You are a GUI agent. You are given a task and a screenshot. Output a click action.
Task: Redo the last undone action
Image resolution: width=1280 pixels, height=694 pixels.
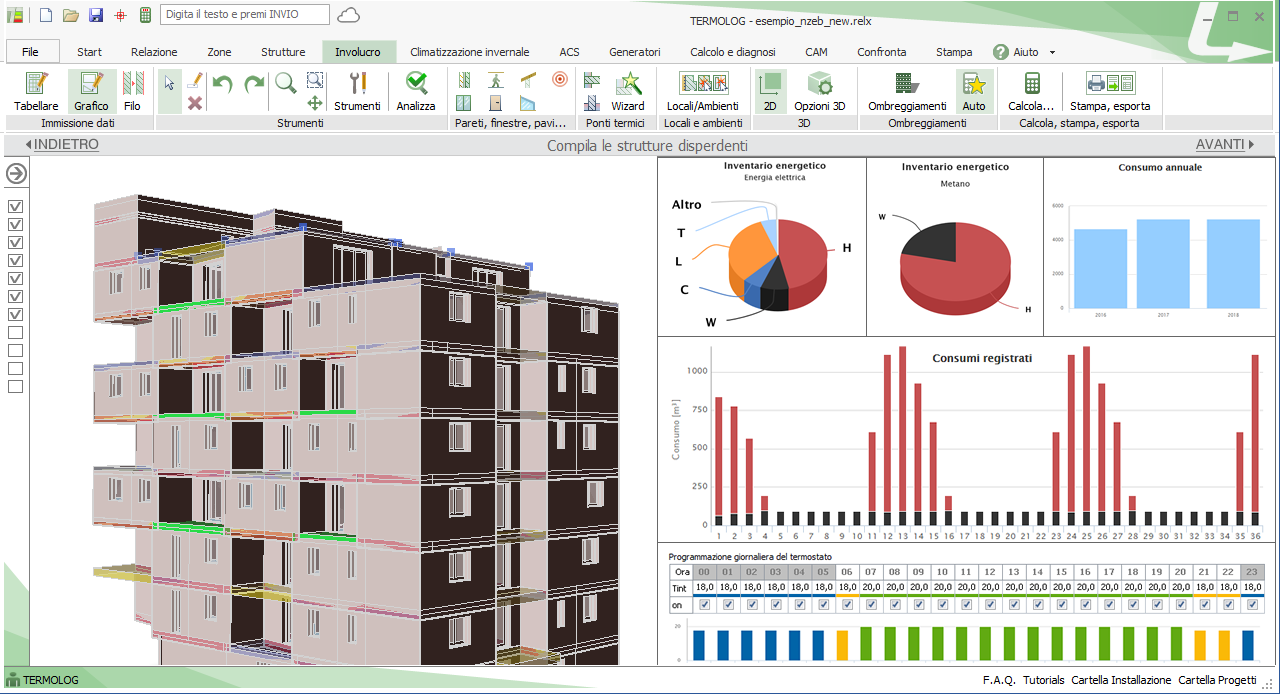[x=254, y=85]
